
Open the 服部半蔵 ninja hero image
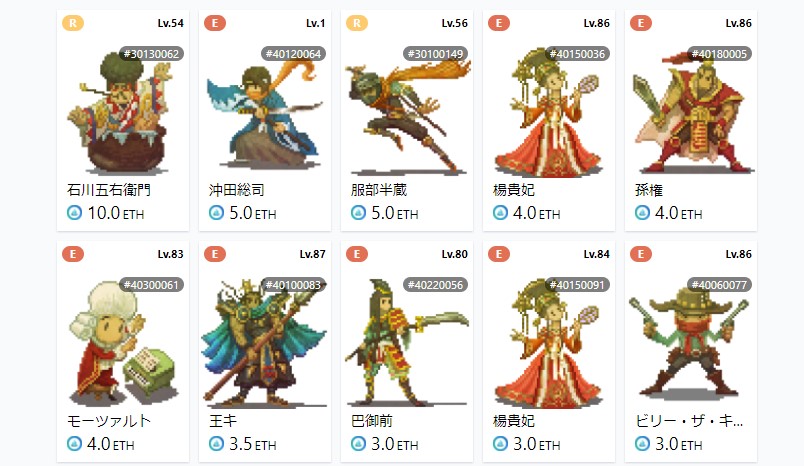pyautogui.click(x=407, y=116)
